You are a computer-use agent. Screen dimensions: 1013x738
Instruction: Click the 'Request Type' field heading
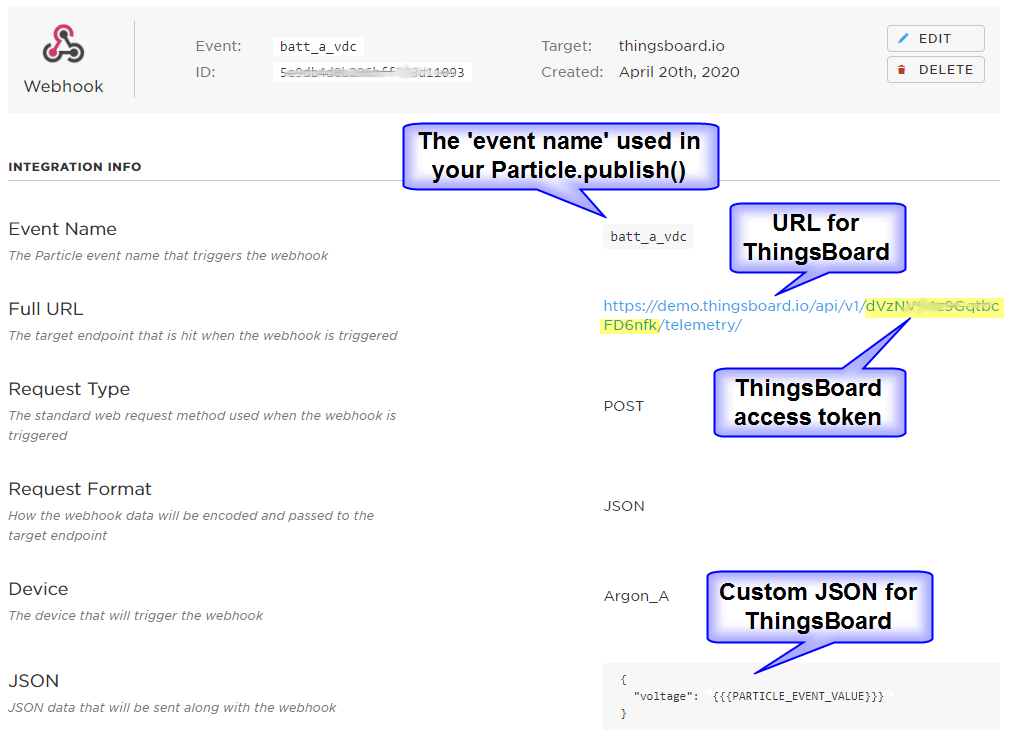point(69,389)
